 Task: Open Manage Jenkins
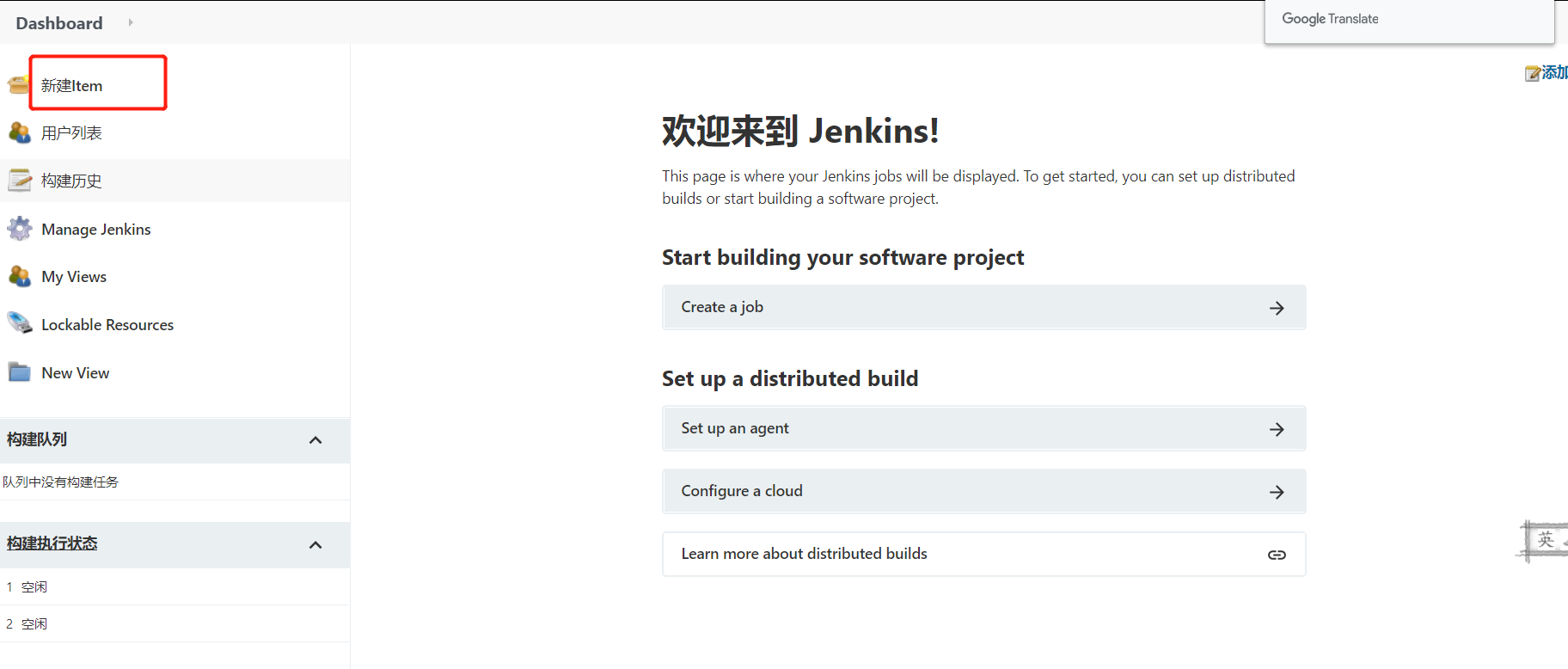(x=96, y=230)
